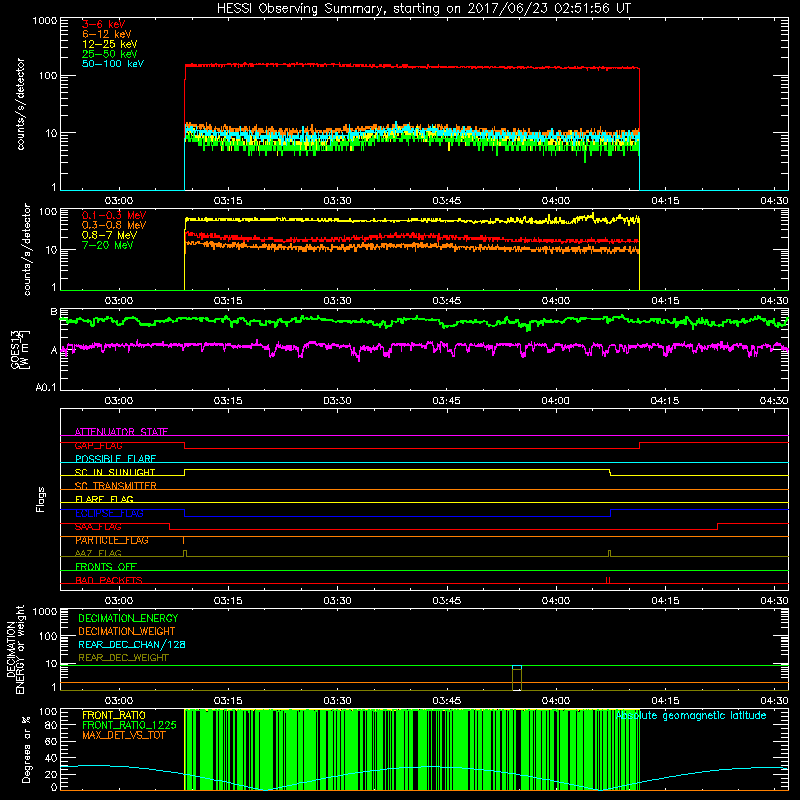The image size is (800, 800).
Task: Pick the SC_TRANSMITTER flag label
Action: [115, 486]
